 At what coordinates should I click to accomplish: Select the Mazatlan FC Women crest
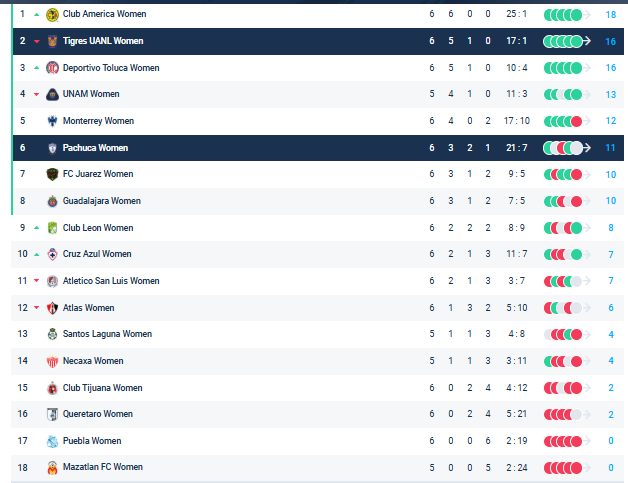tap(52, 467)
